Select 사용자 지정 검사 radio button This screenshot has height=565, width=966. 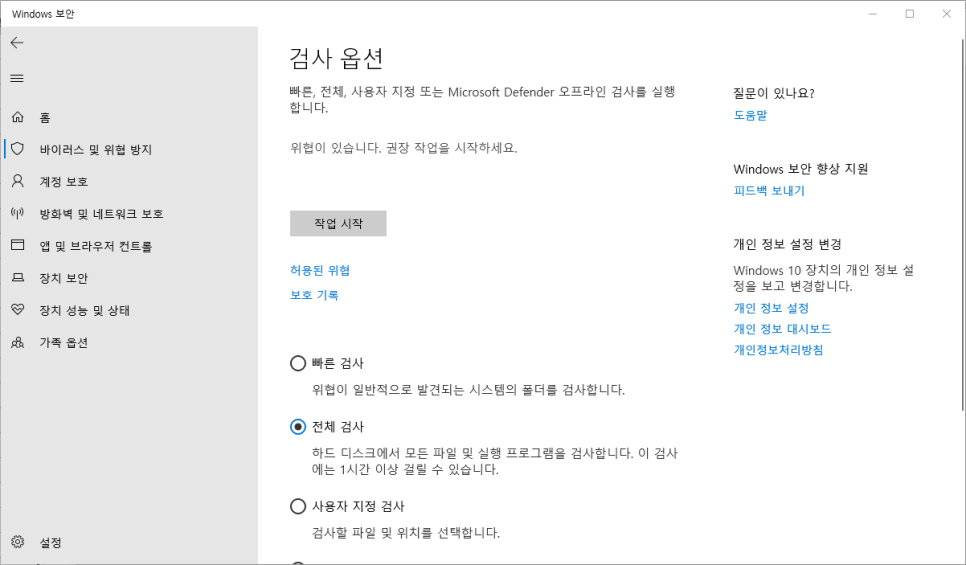(x=298, y=506)
